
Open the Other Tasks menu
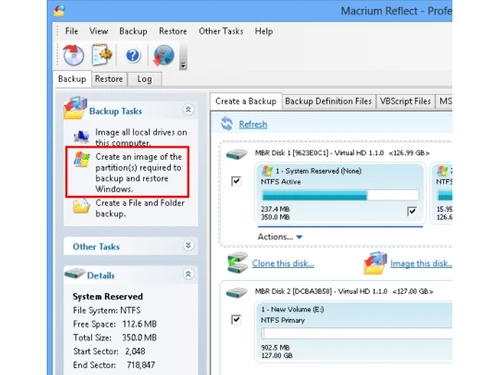[x=221, y=31]
